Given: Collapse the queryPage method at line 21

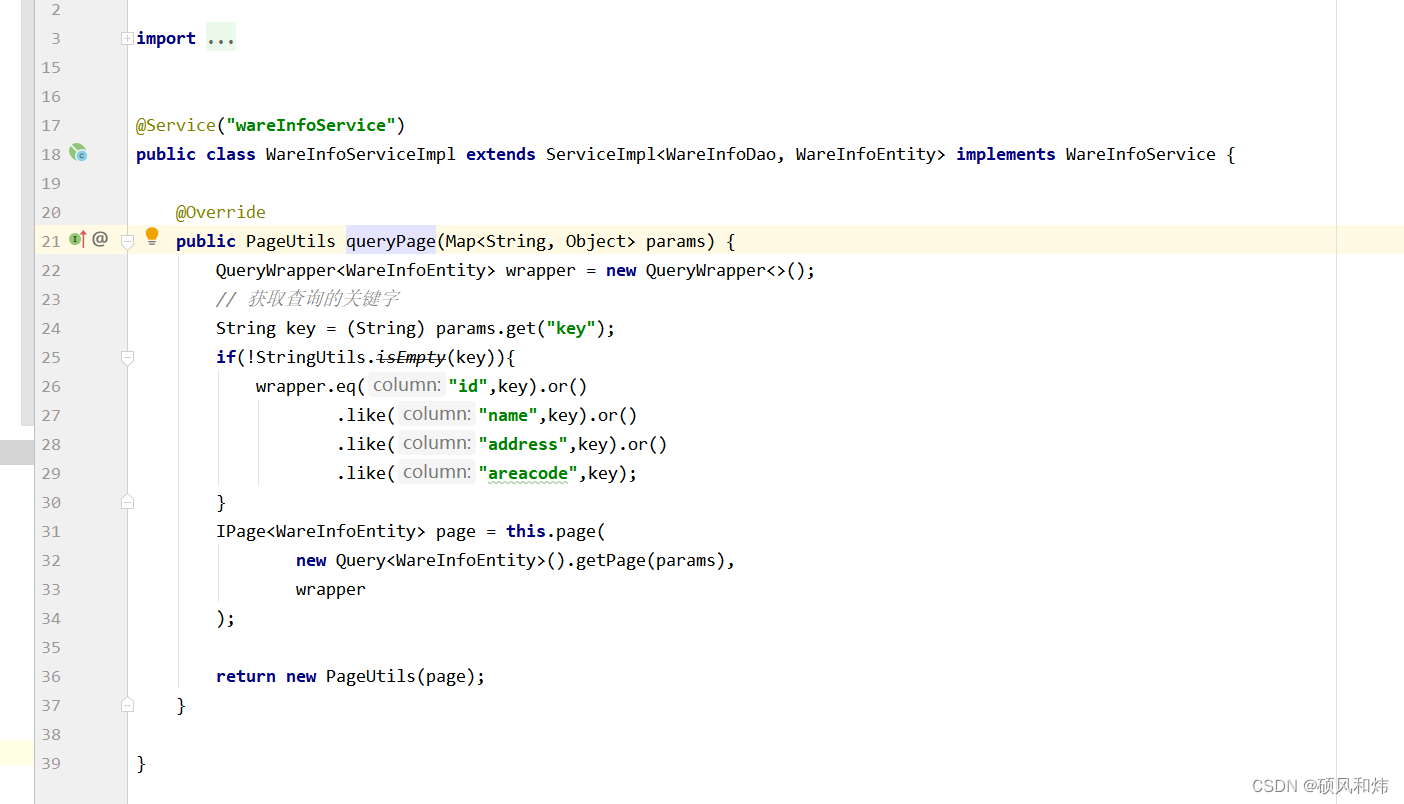Looking at the screenshot, I should point(127,241).
